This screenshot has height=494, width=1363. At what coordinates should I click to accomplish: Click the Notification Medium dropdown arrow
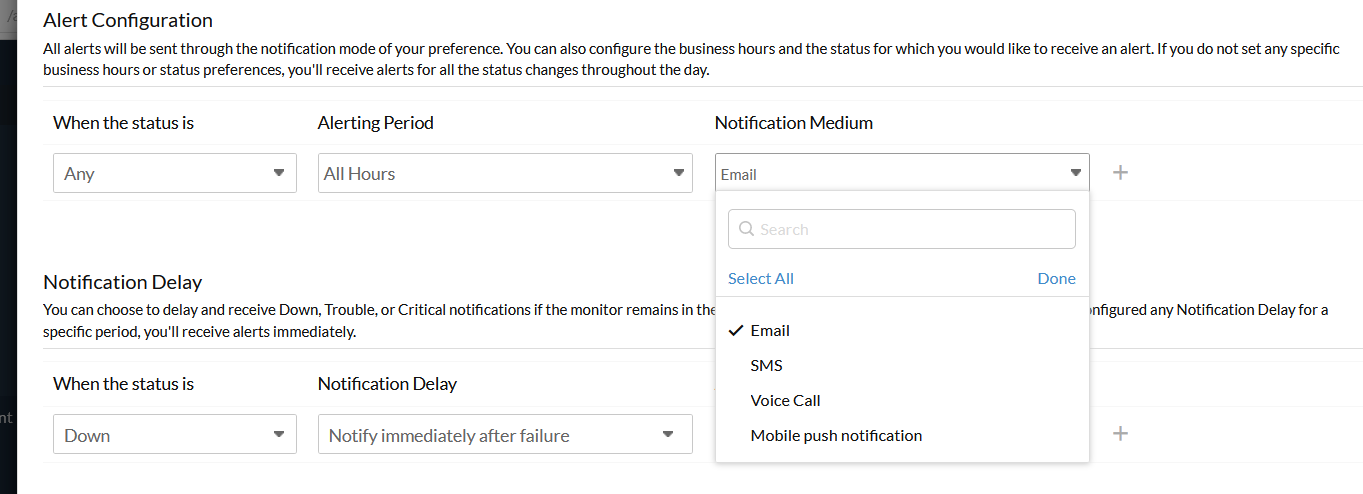tap(1075, 173)
